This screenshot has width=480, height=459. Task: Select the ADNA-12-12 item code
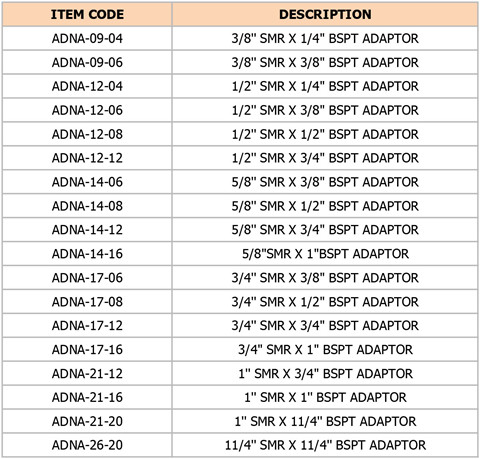pyautogui.click(x=87, y=158)
